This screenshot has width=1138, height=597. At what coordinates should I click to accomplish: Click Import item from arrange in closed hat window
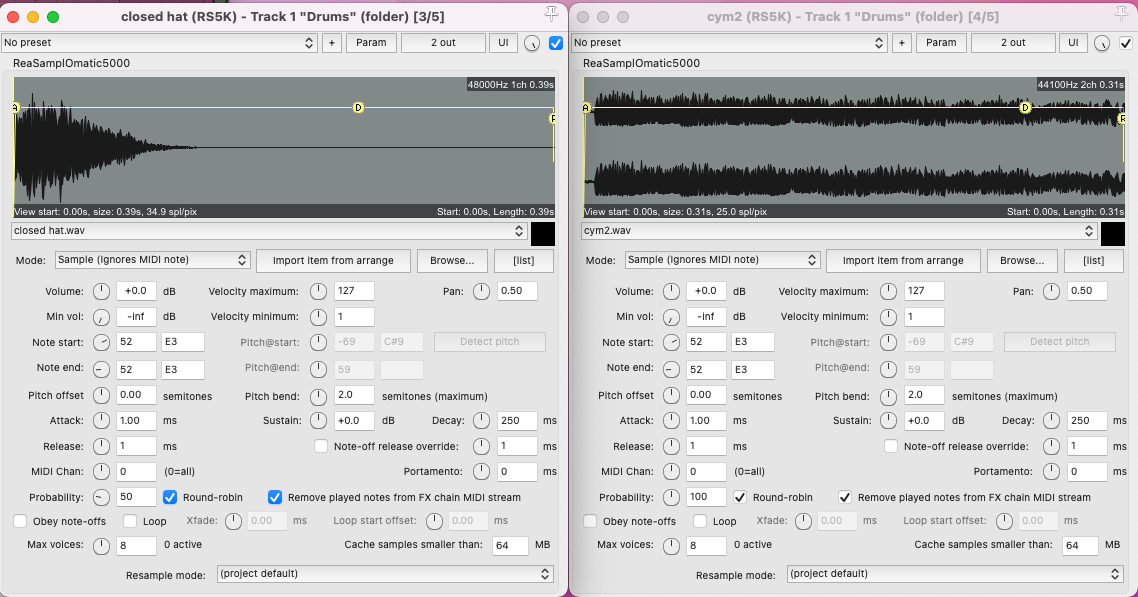[x=333, y=260]
